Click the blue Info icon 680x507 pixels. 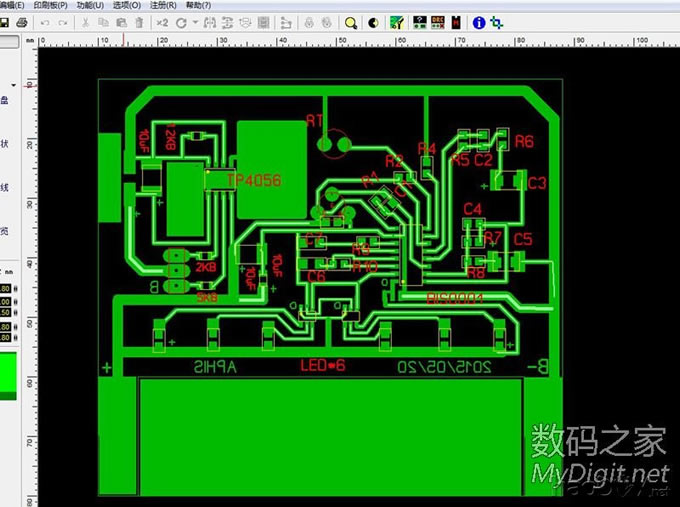click(x=479, y=22)
